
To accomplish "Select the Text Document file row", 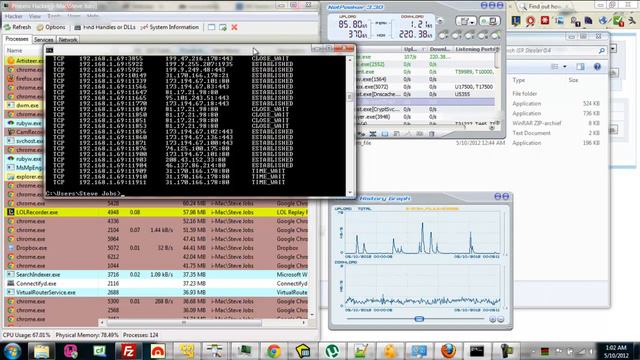I will [556, 133].
